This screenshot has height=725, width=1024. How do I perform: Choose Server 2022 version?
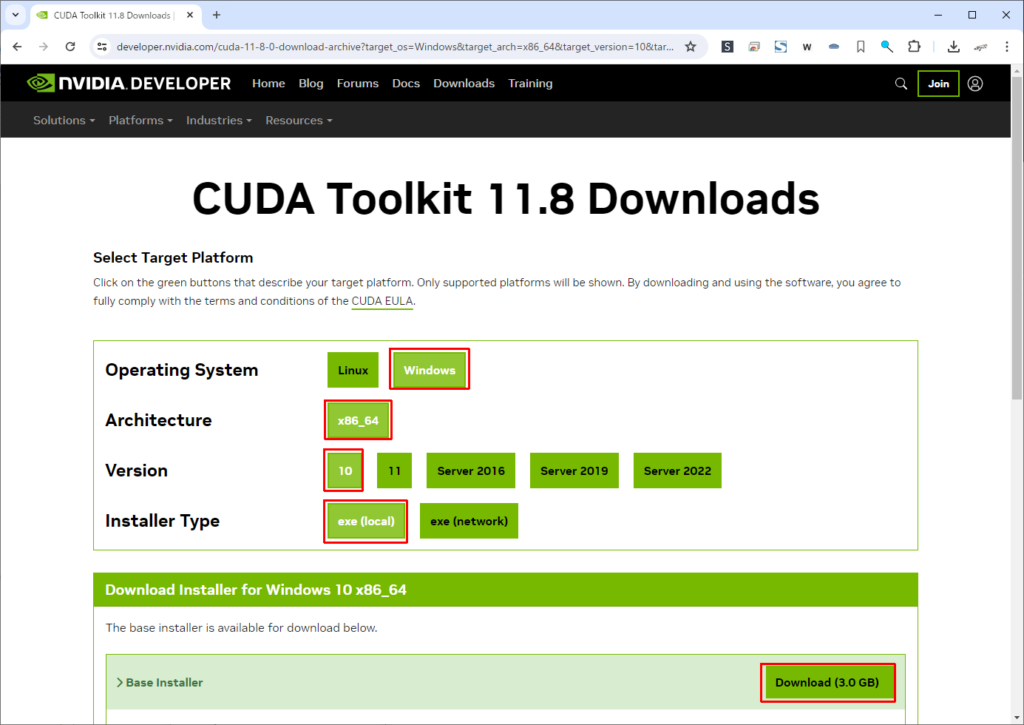[x=677, y=470]
